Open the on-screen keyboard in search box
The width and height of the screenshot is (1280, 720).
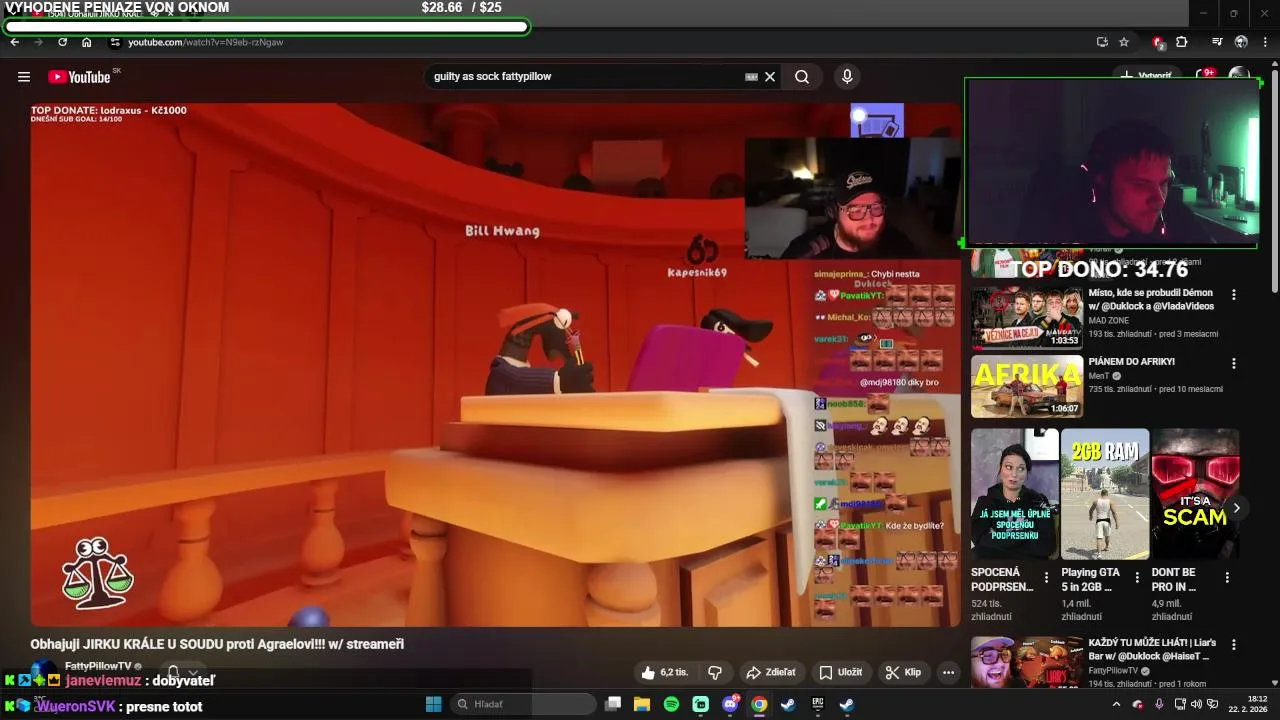[752, 77]
